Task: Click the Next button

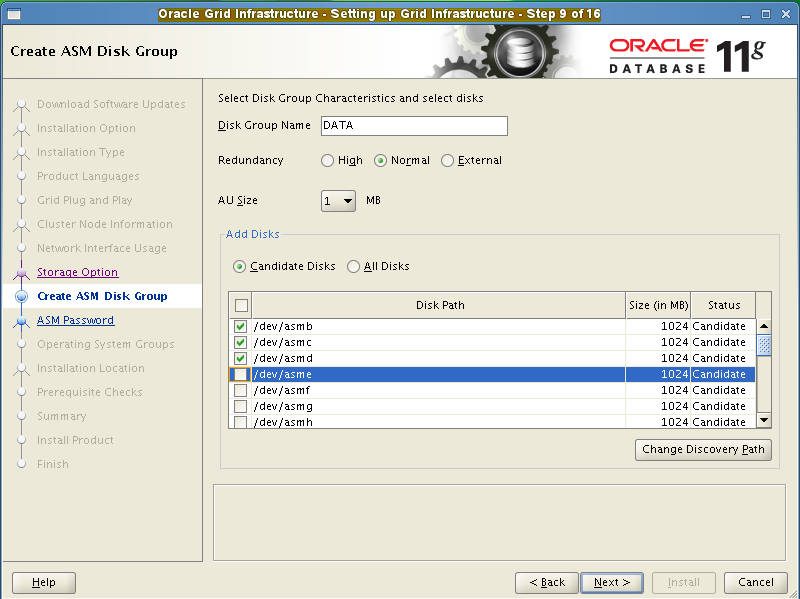Action: 611,582
